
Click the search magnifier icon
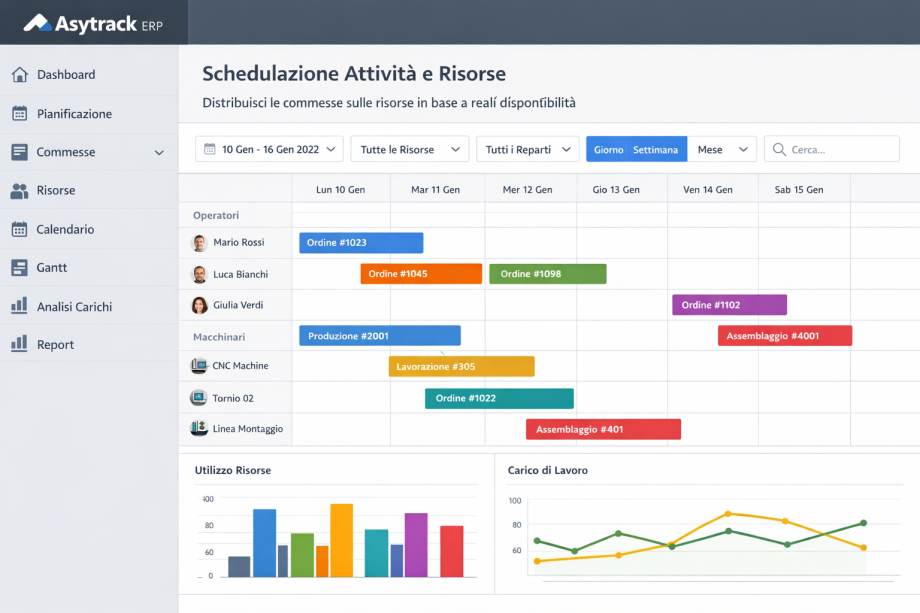(779, 150)
